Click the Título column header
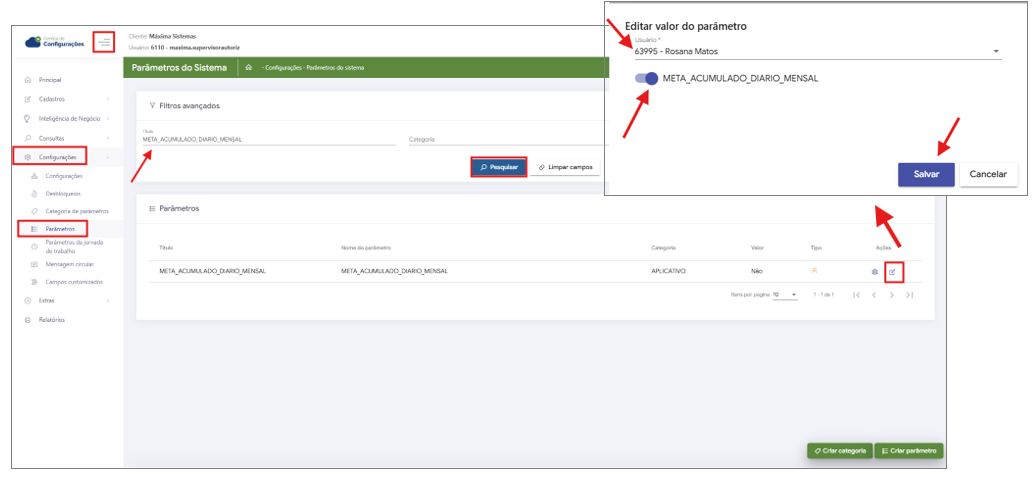 coord(166,248)
